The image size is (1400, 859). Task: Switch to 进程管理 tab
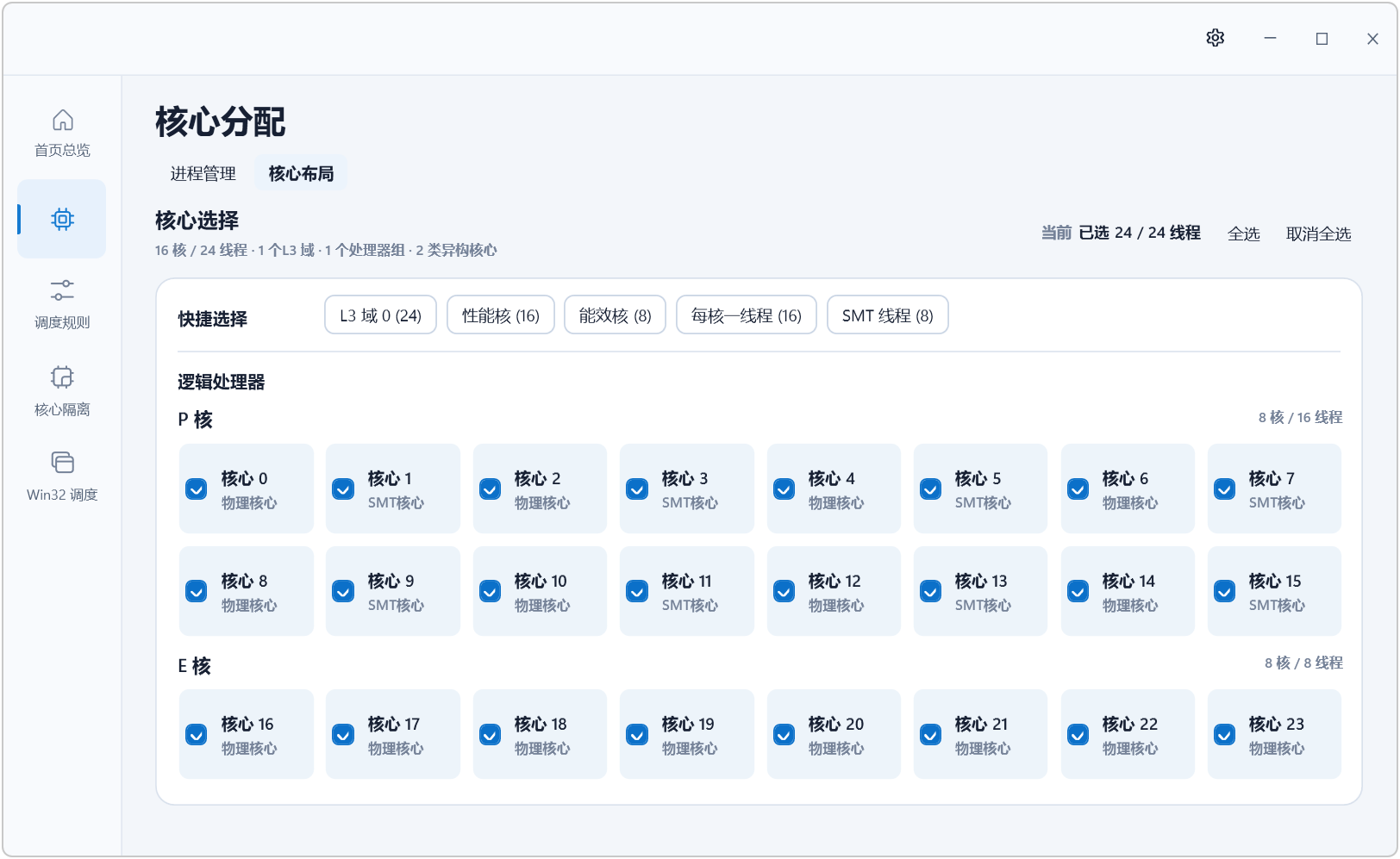tap(203, 173)
